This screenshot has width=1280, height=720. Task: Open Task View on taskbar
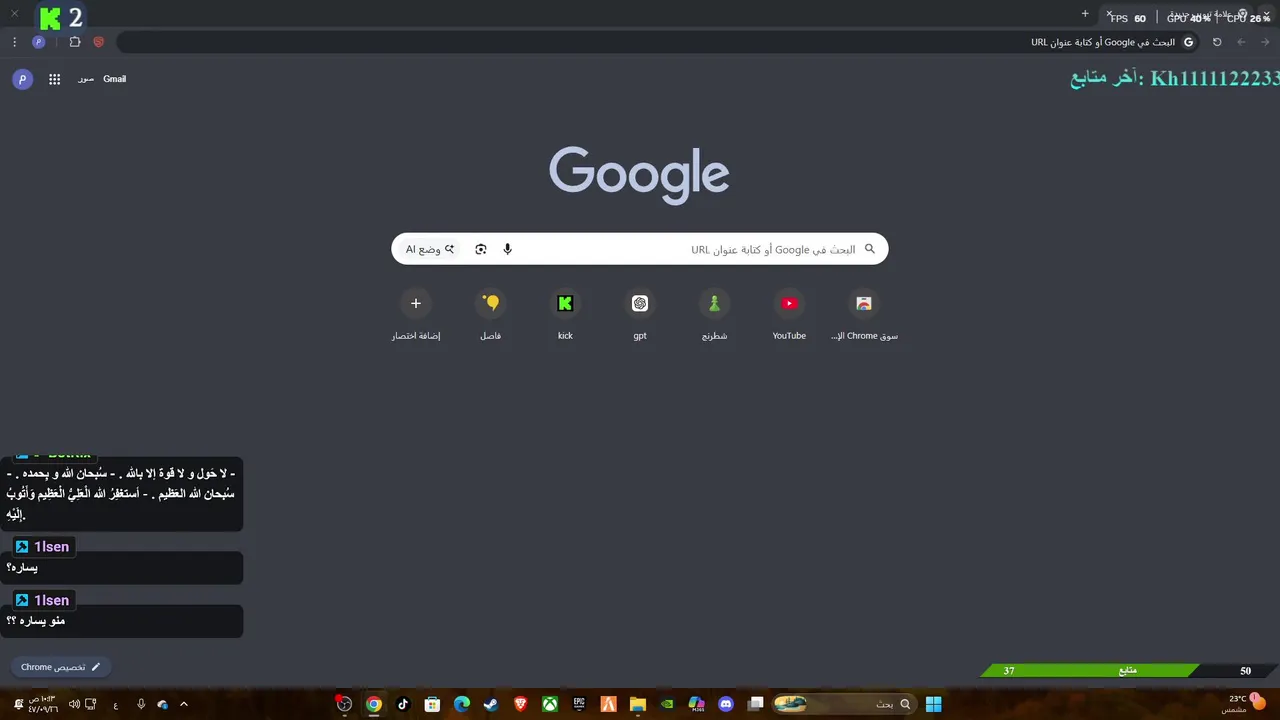tap(756, 704)
